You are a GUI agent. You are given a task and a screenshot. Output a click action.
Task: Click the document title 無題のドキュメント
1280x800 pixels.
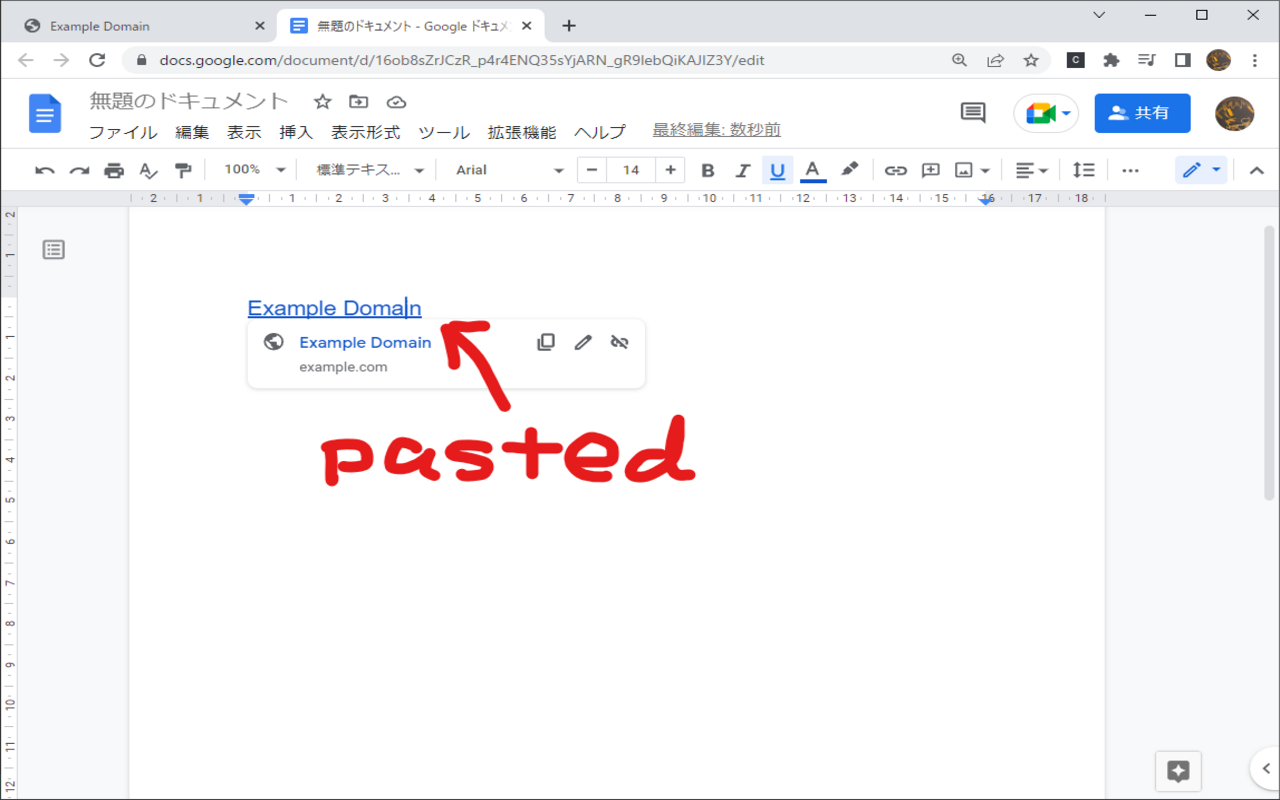click(189, 101)
